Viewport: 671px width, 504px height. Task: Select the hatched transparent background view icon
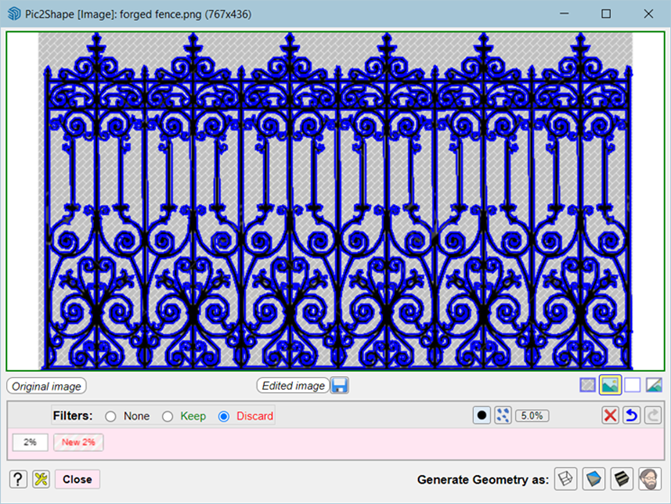tap(588, 385)
